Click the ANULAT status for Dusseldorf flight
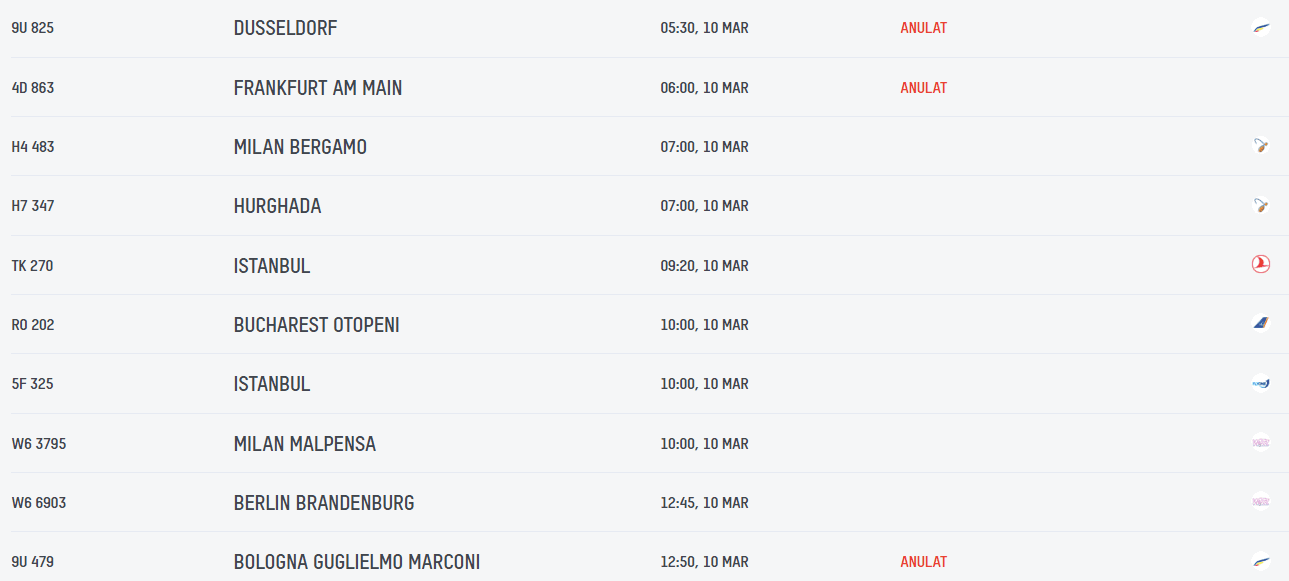This screenshot has height=581, width=1289. click(923, 28)
